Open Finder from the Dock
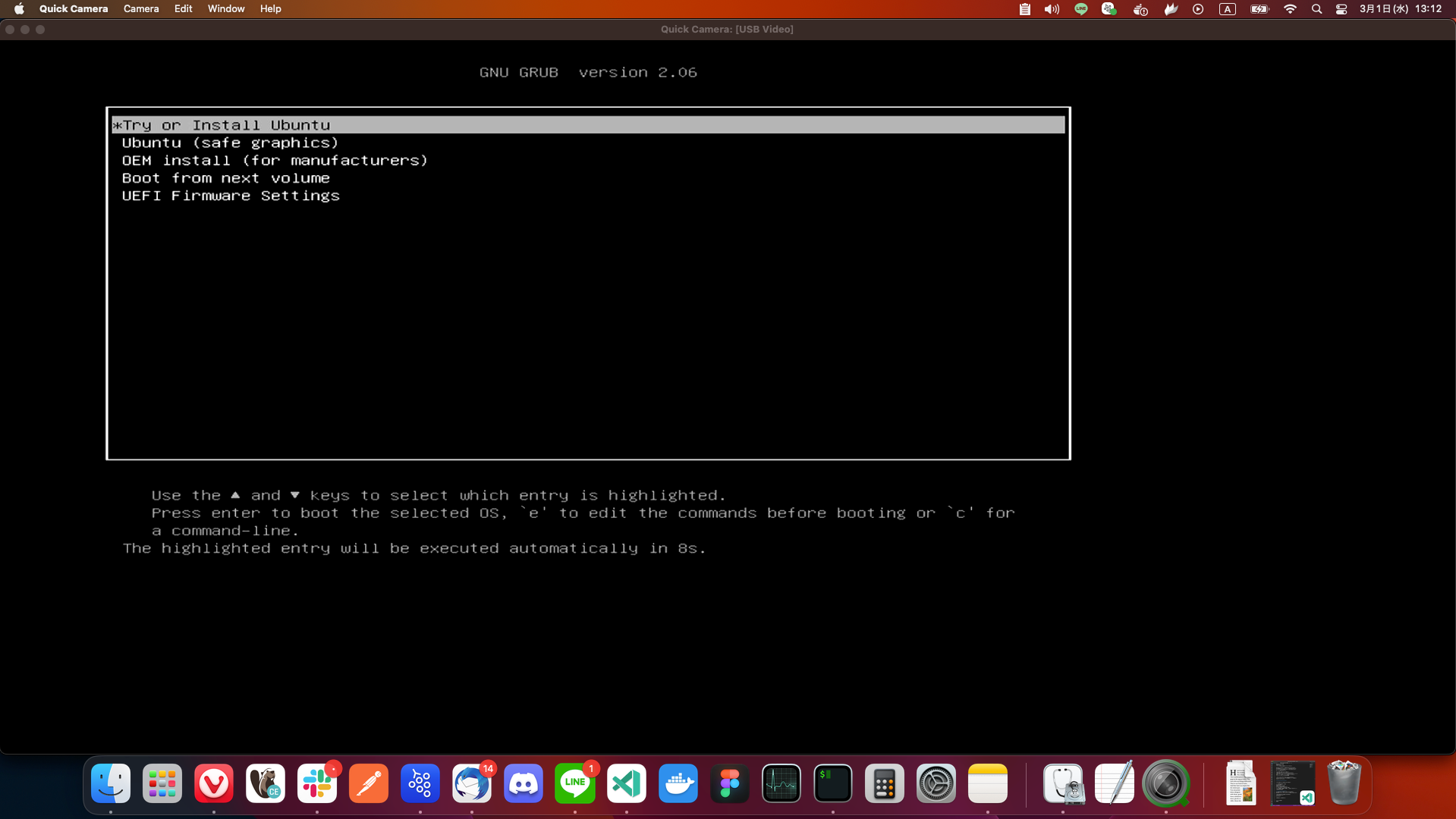 pyautogui.click(x=111, y=783)
